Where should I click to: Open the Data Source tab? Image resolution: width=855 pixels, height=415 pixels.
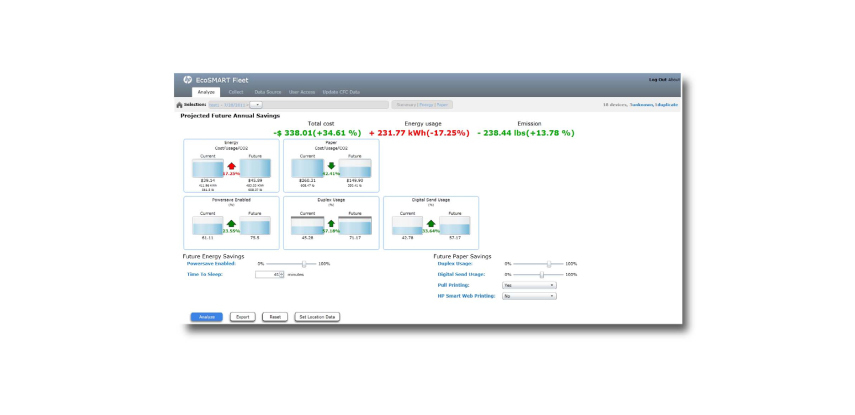coord(267,92)
